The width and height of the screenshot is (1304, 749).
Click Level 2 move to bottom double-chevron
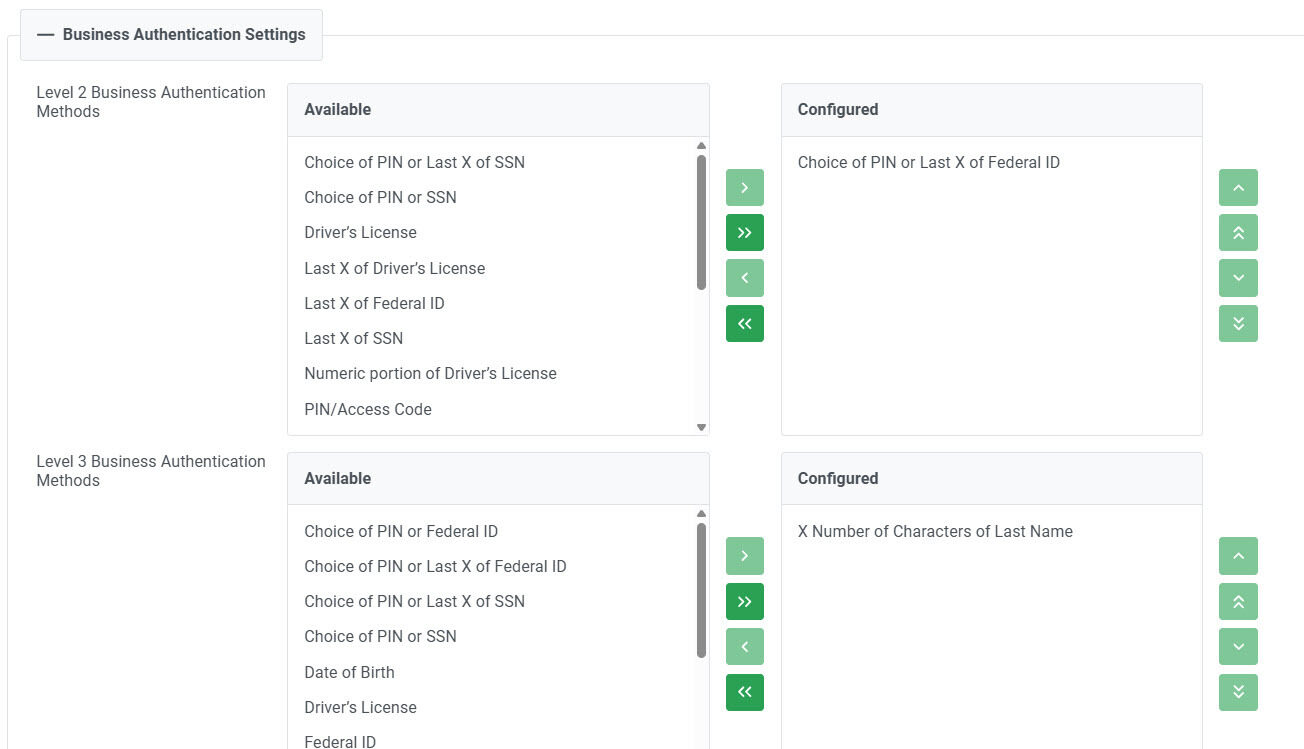coord(1238,324)
